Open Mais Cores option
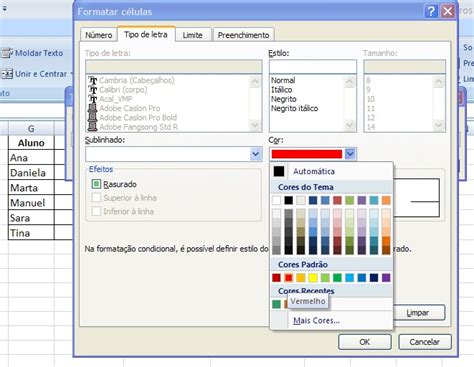The width and height of the screenshot is (474, 367). 316,321
